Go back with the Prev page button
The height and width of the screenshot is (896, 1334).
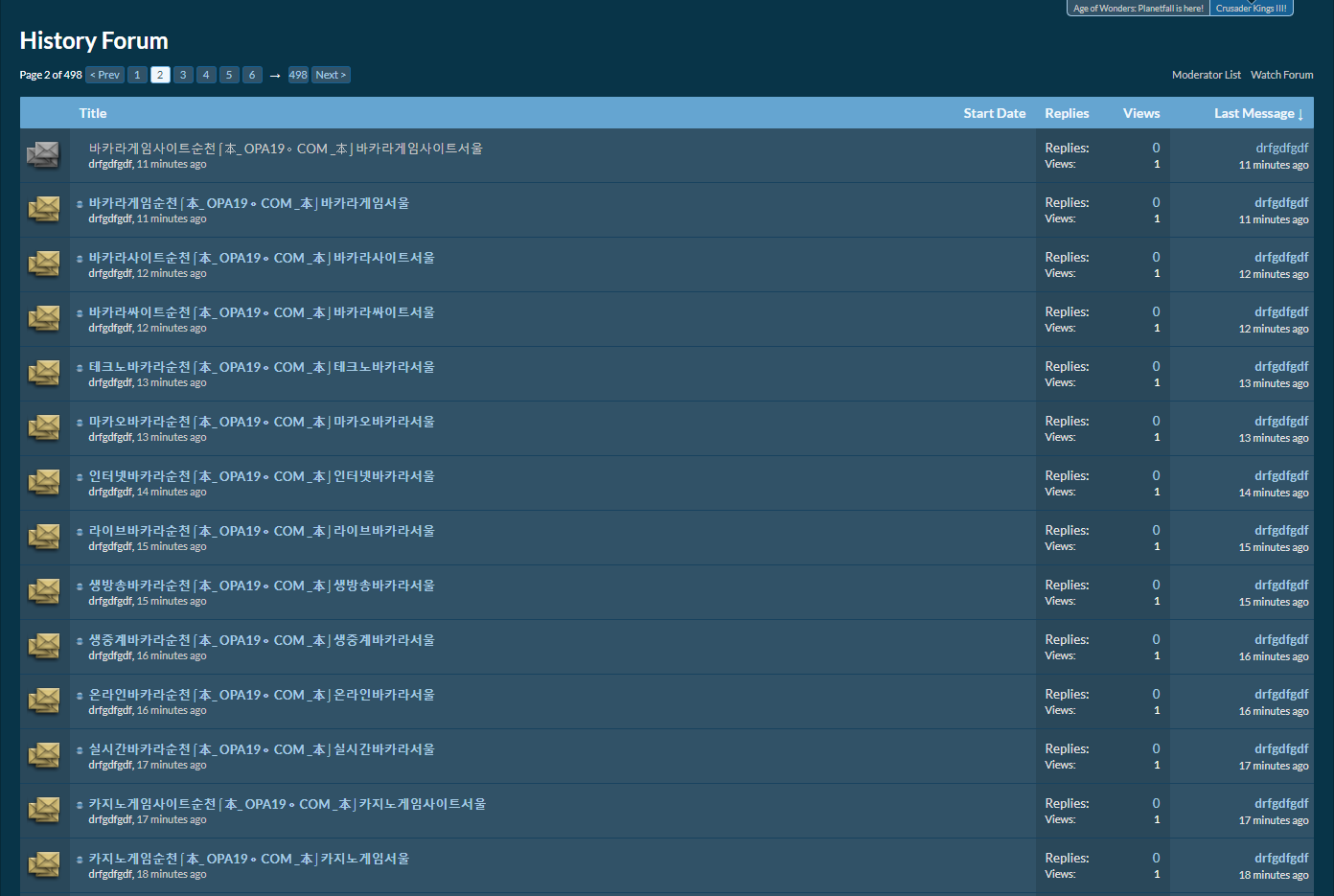pyautogui.click(x=105, y=75)
